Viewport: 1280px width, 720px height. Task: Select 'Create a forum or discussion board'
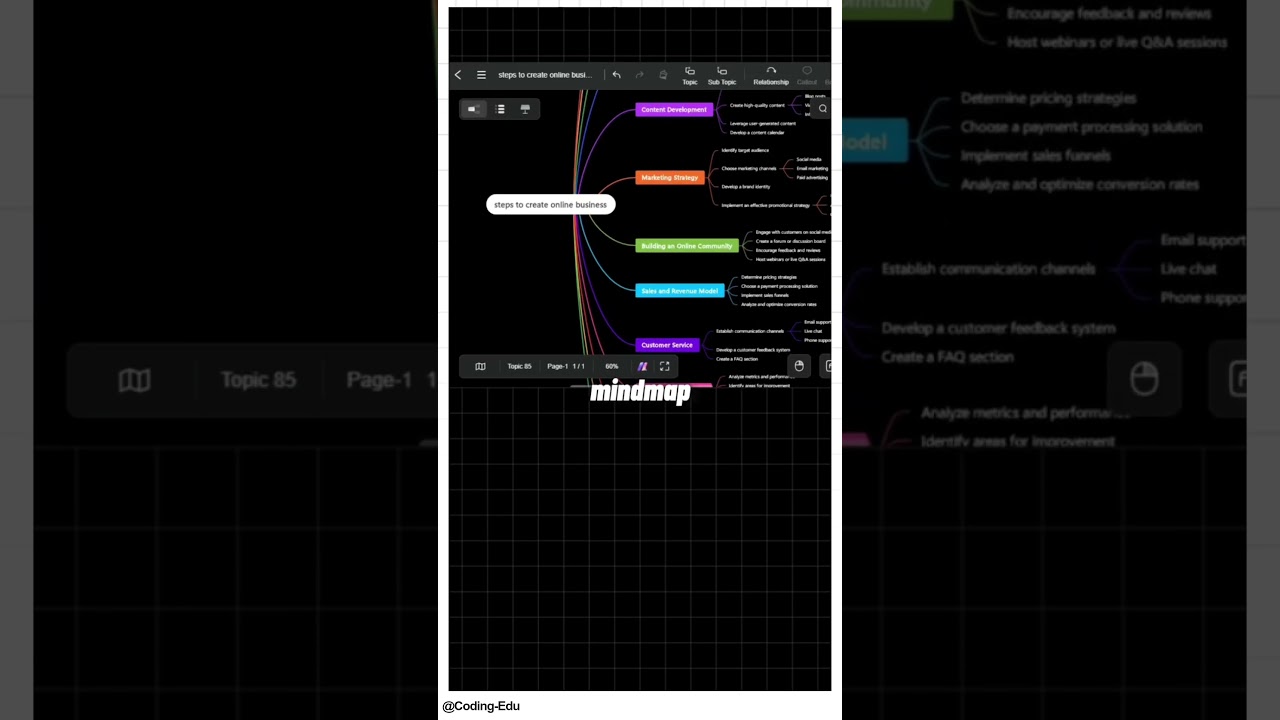[791, 241]
